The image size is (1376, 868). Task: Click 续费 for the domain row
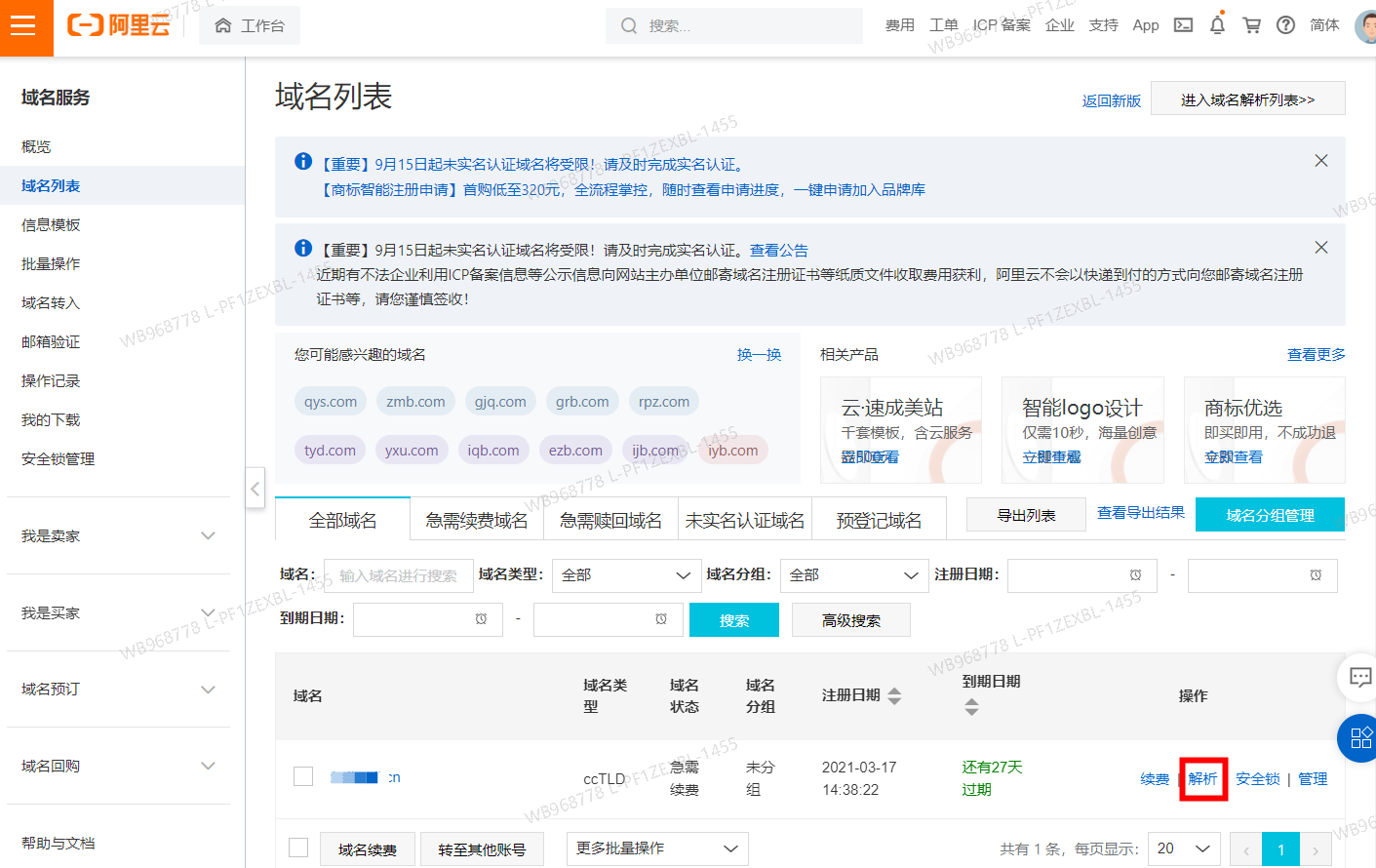click(1155, 778)
